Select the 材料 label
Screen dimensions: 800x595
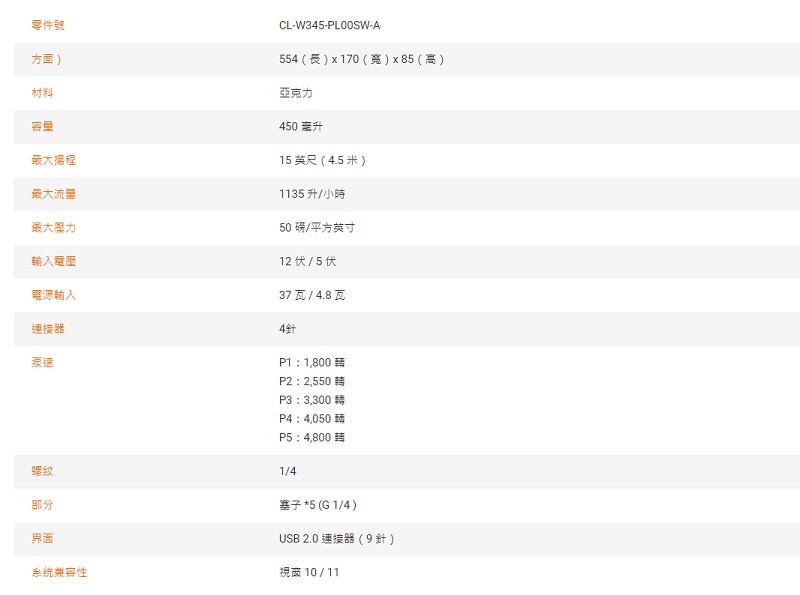coord(42,93)
